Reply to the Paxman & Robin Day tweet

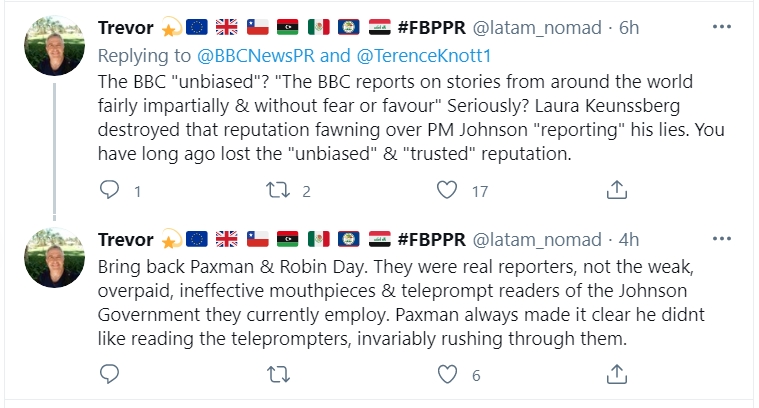tap(111, 375)
